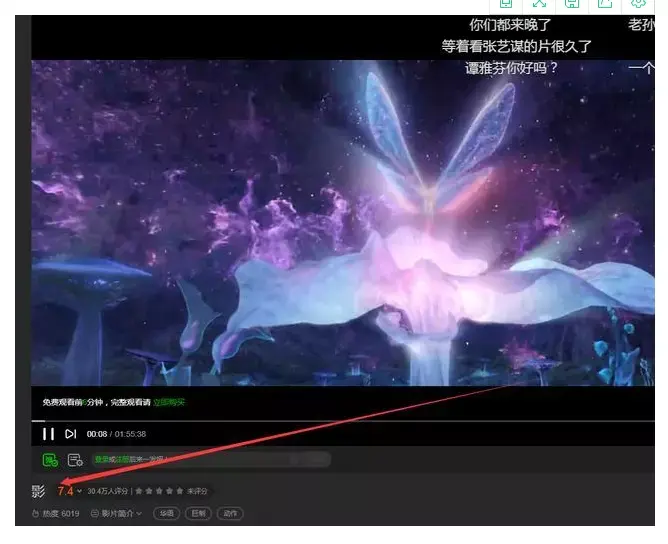Screen dimensions: 668x544
Task: Skip to the next video
Action: pos(70,434)
